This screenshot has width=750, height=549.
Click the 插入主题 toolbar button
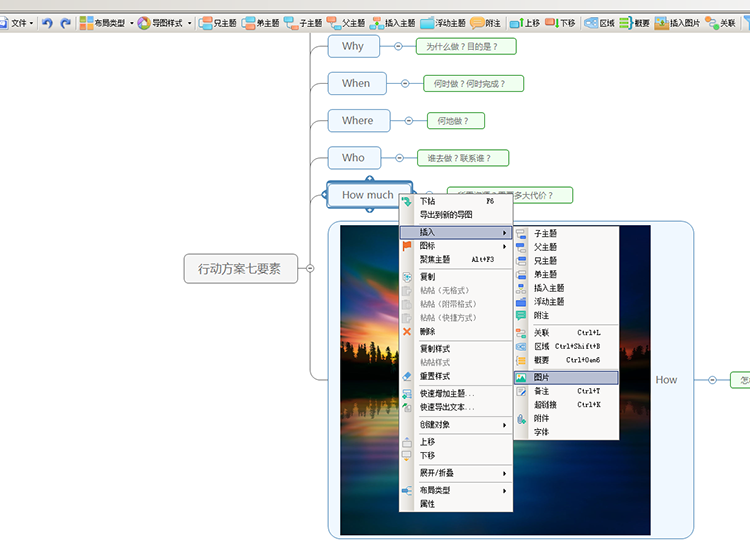pos(392,22)
